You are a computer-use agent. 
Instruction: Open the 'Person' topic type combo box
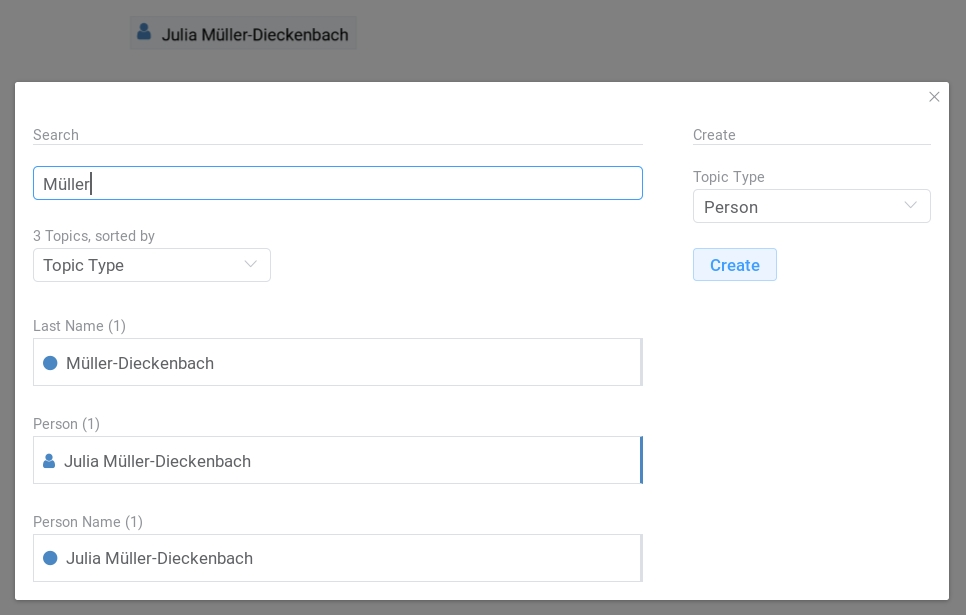pyautogui.click(x=810, y=206)
